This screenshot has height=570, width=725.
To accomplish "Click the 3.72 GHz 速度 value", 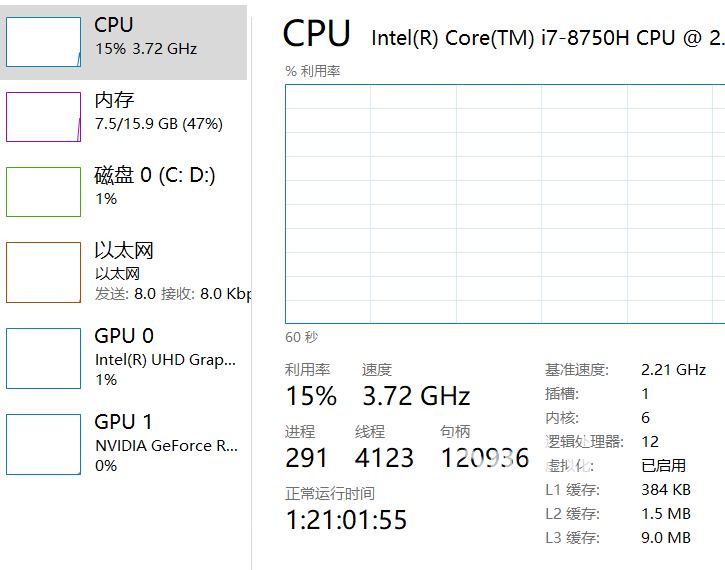I will tap(416, 396).
